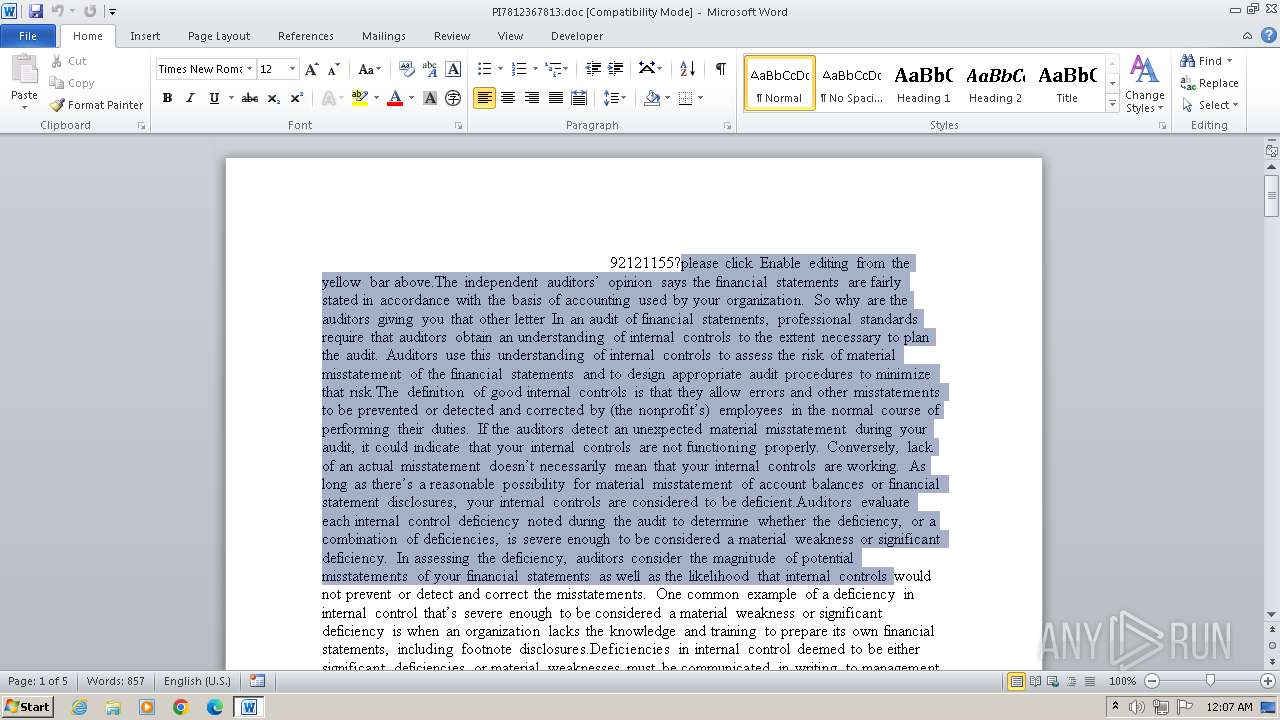Click the Select button

pyautogui.click(x=1209, y=105)
